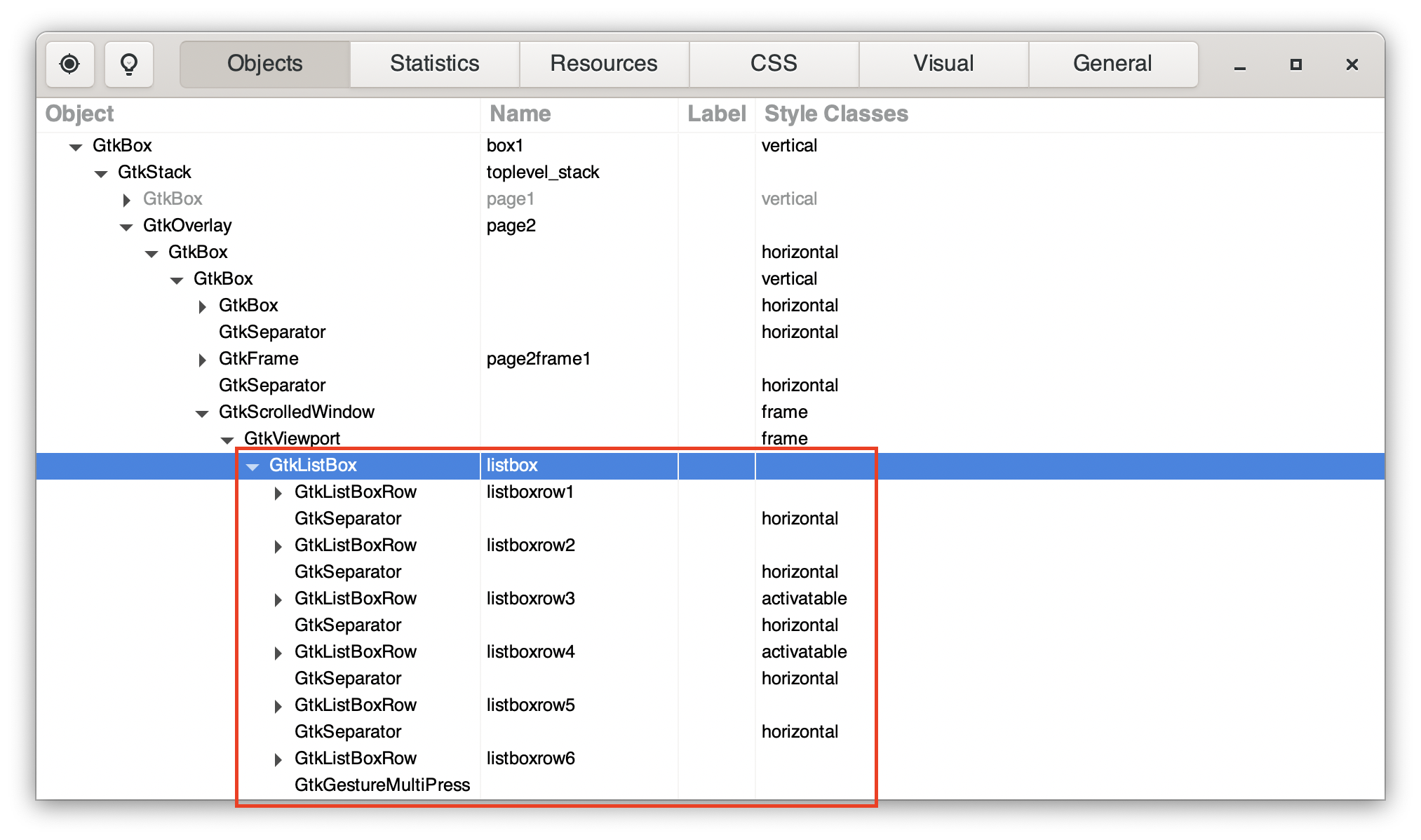The width and height of the screenshot is (1421, 840).
Task: Select the General tab
Action: 1112,64
